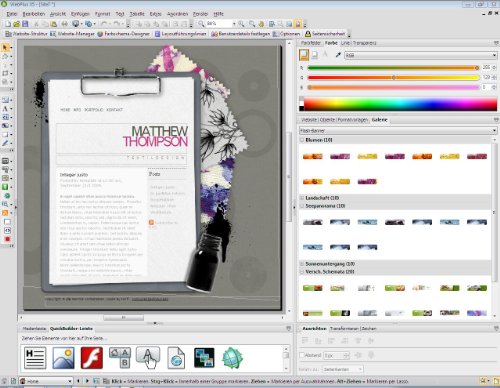Click the rainbow color spectrum bar
The height and width of the screenshot is (388, 500).
pyautogui.click(x=400, y=104)
